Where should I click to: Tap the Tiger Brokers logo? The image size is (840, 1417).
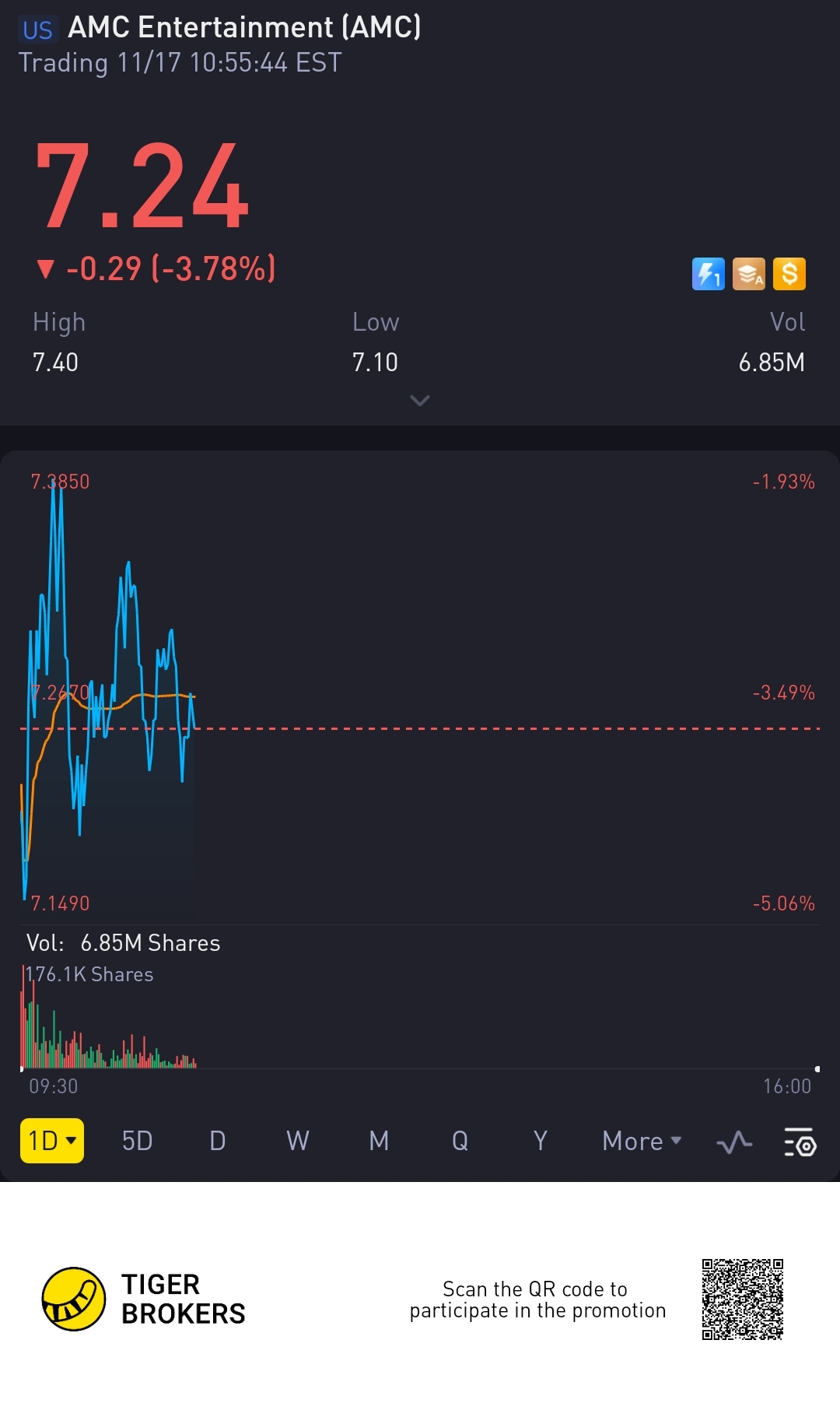[74, 1299]
